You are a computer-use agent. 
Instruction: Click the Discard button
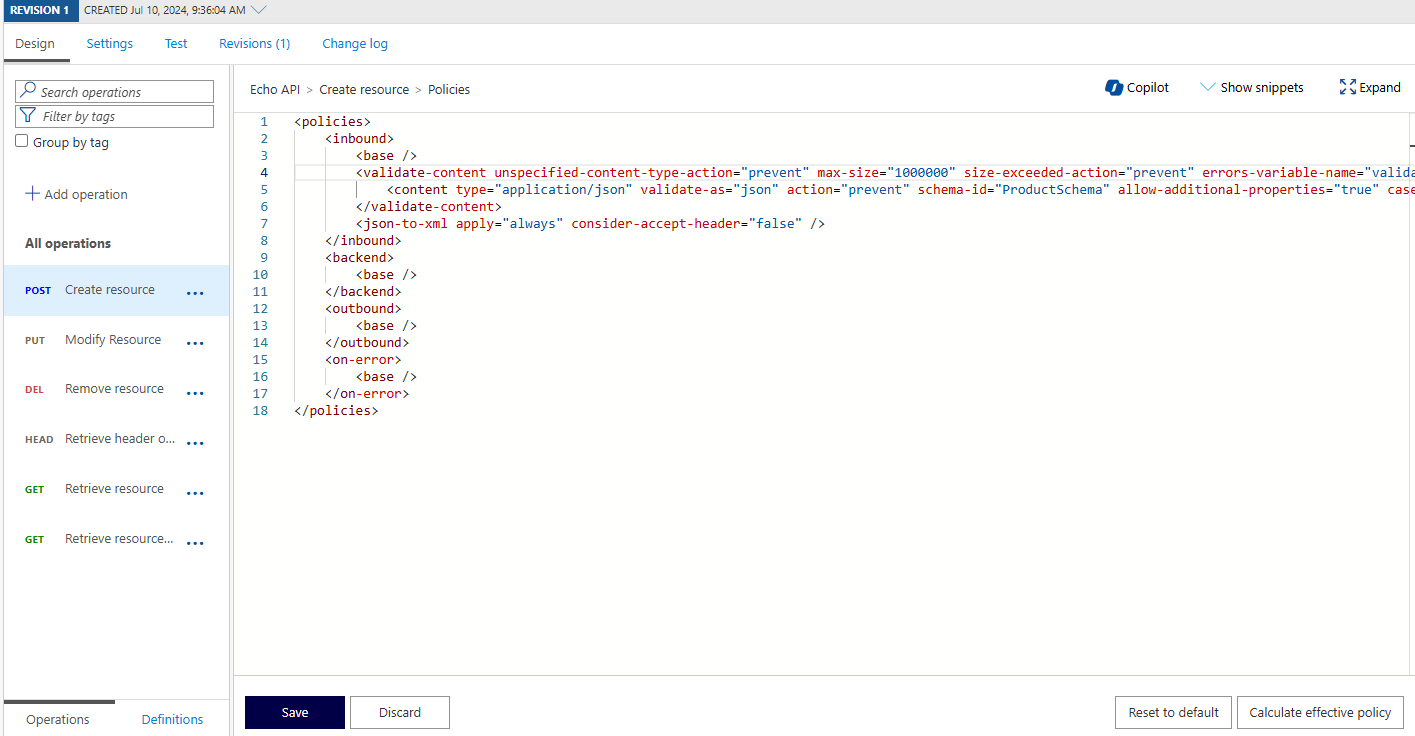[x=400, y=712]
